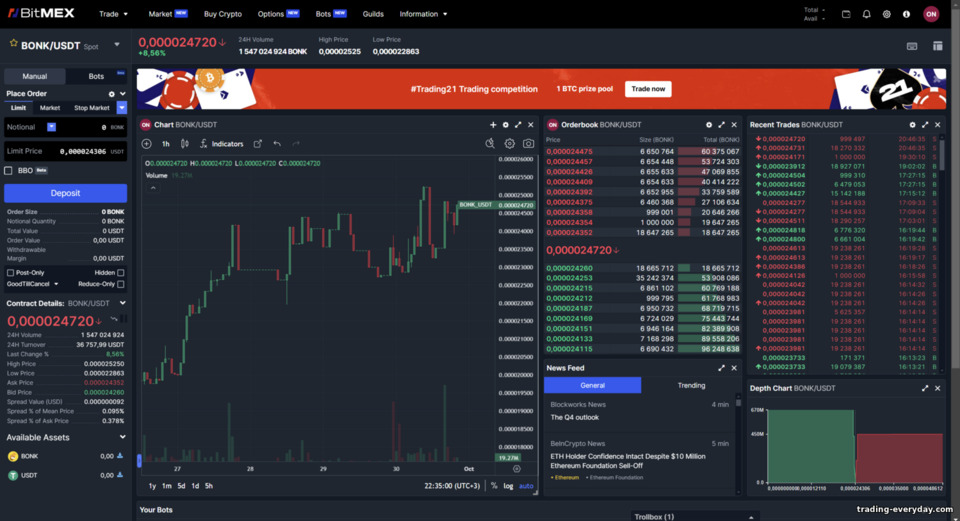
Task: Change candlestick chart type icon
Action: pyautogui.click(x=184, y=144)
